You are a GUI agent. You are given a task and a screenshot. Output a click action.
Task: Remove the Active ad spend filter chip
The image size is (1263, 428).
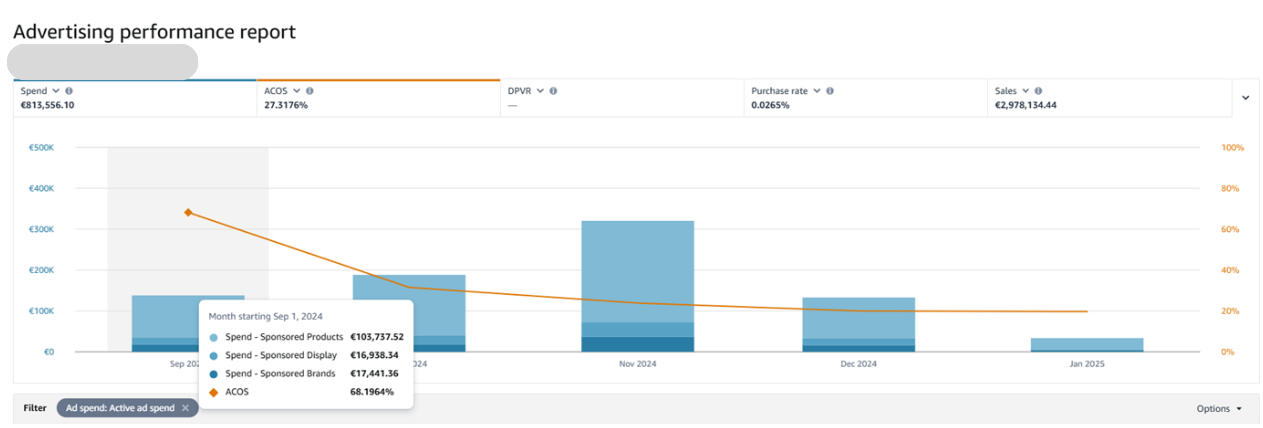coord(185,408)
